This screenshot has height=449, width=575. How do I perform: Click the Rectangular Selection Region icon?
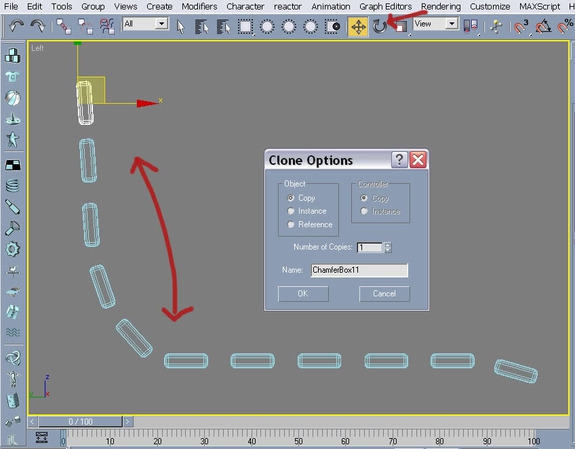tap(245, 27)
